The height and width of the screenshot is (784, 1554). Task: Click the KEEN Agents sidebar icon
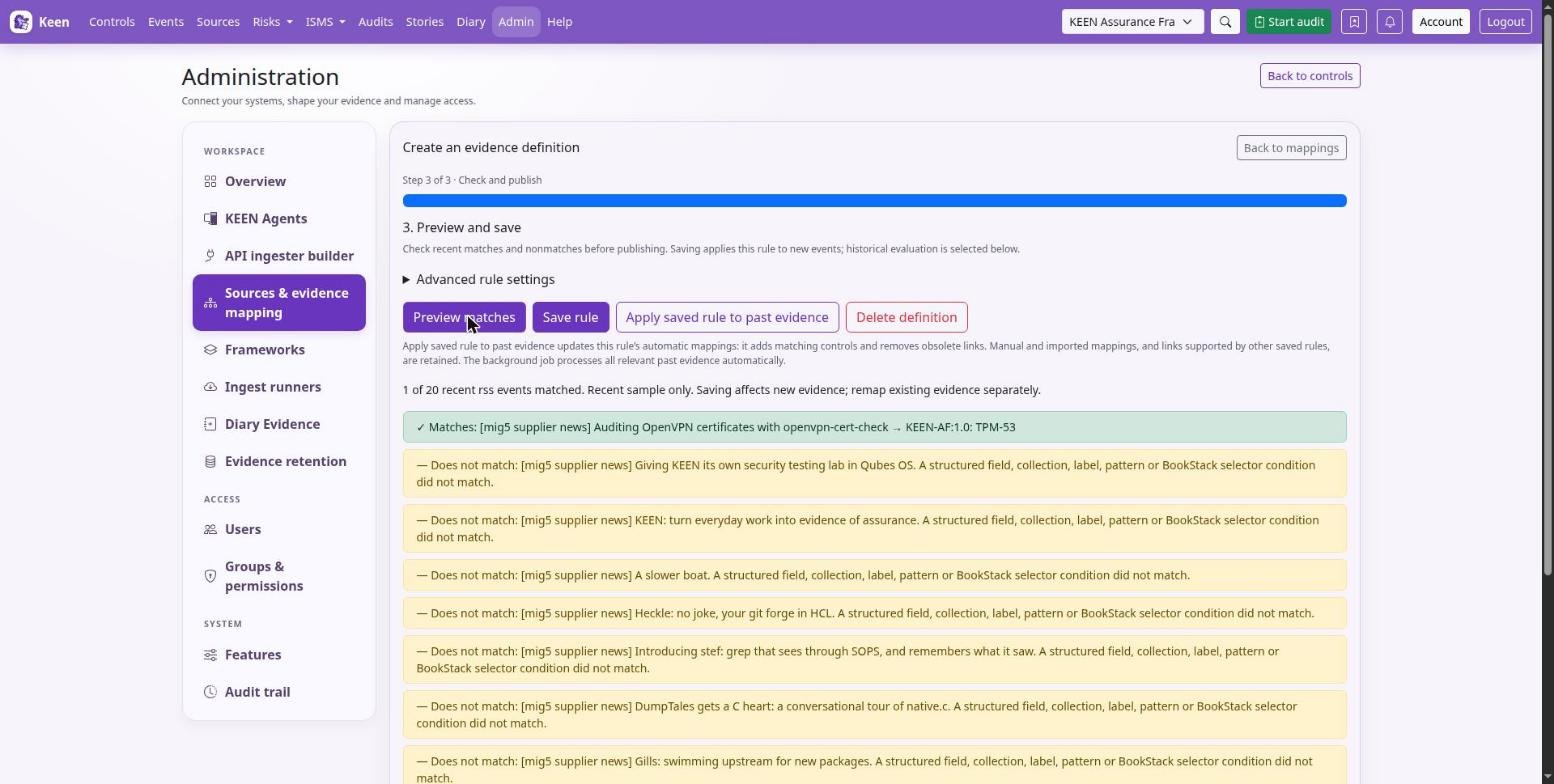pos(210,219)
